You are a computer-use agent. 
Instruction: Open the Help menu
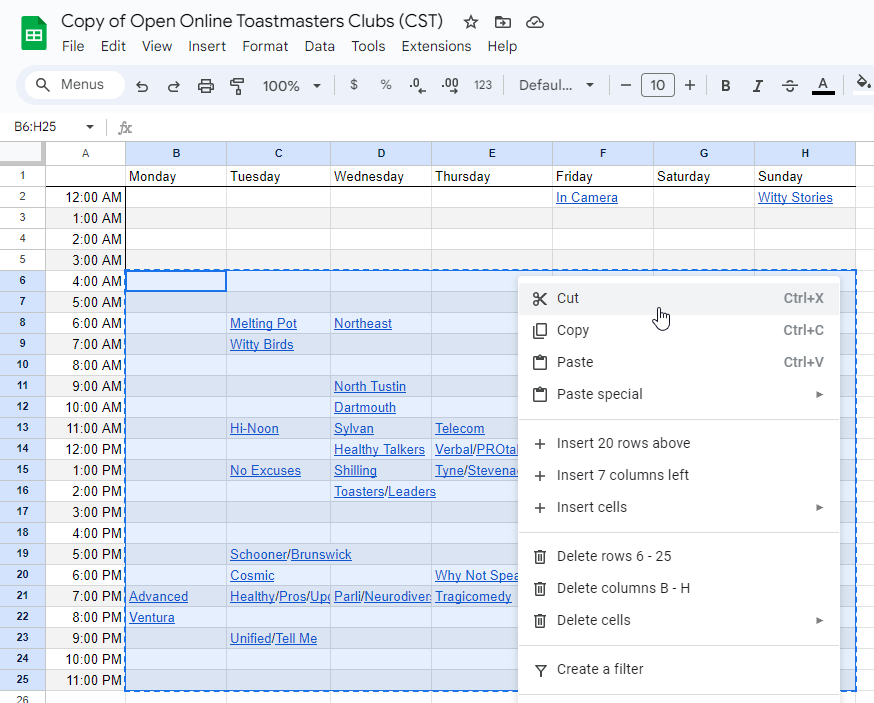tap(502, 46)
